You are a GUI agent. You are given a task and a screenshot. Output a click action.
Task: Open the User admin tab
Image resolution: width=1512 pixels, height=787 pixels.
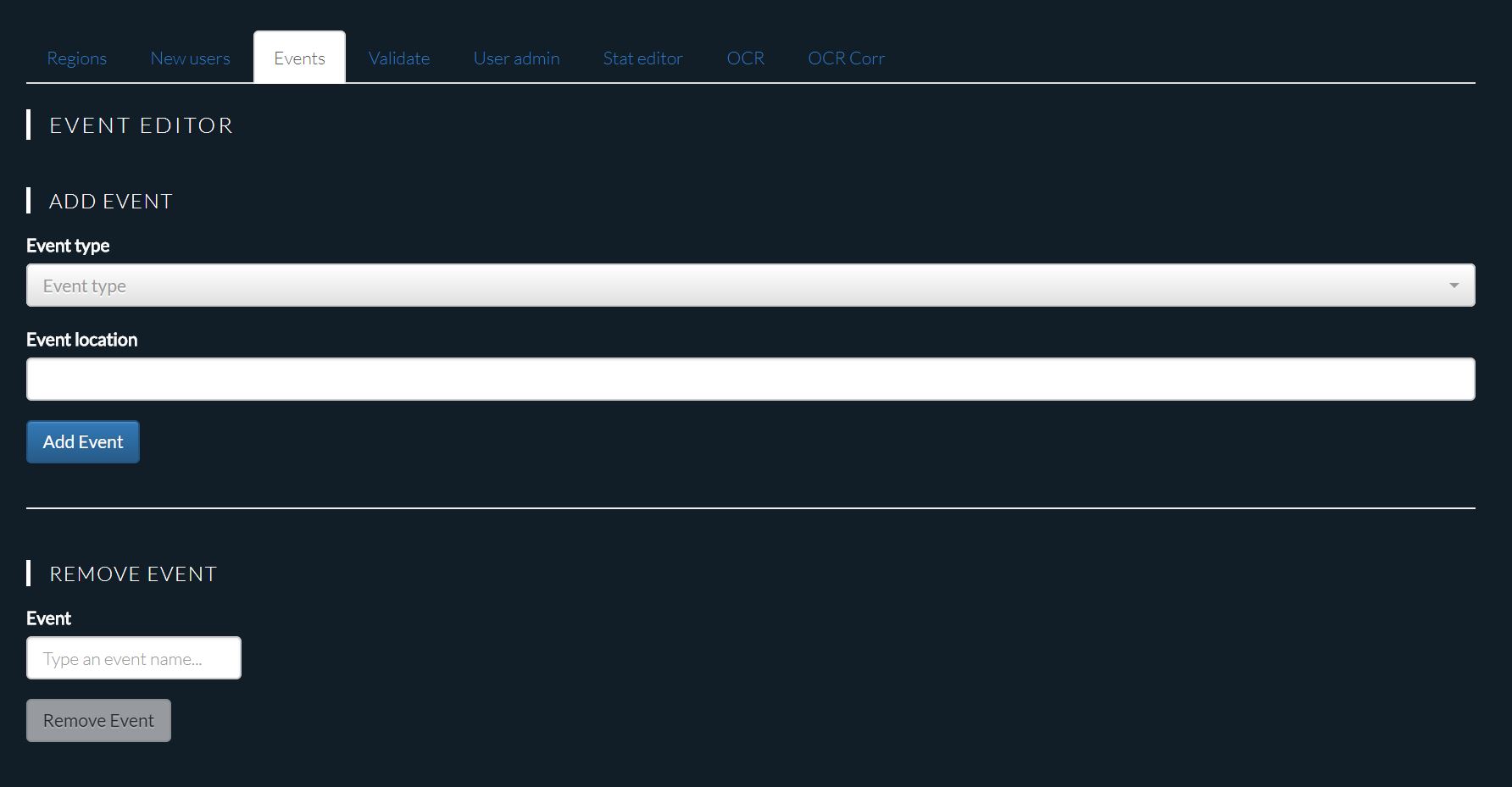coord(516,58)
